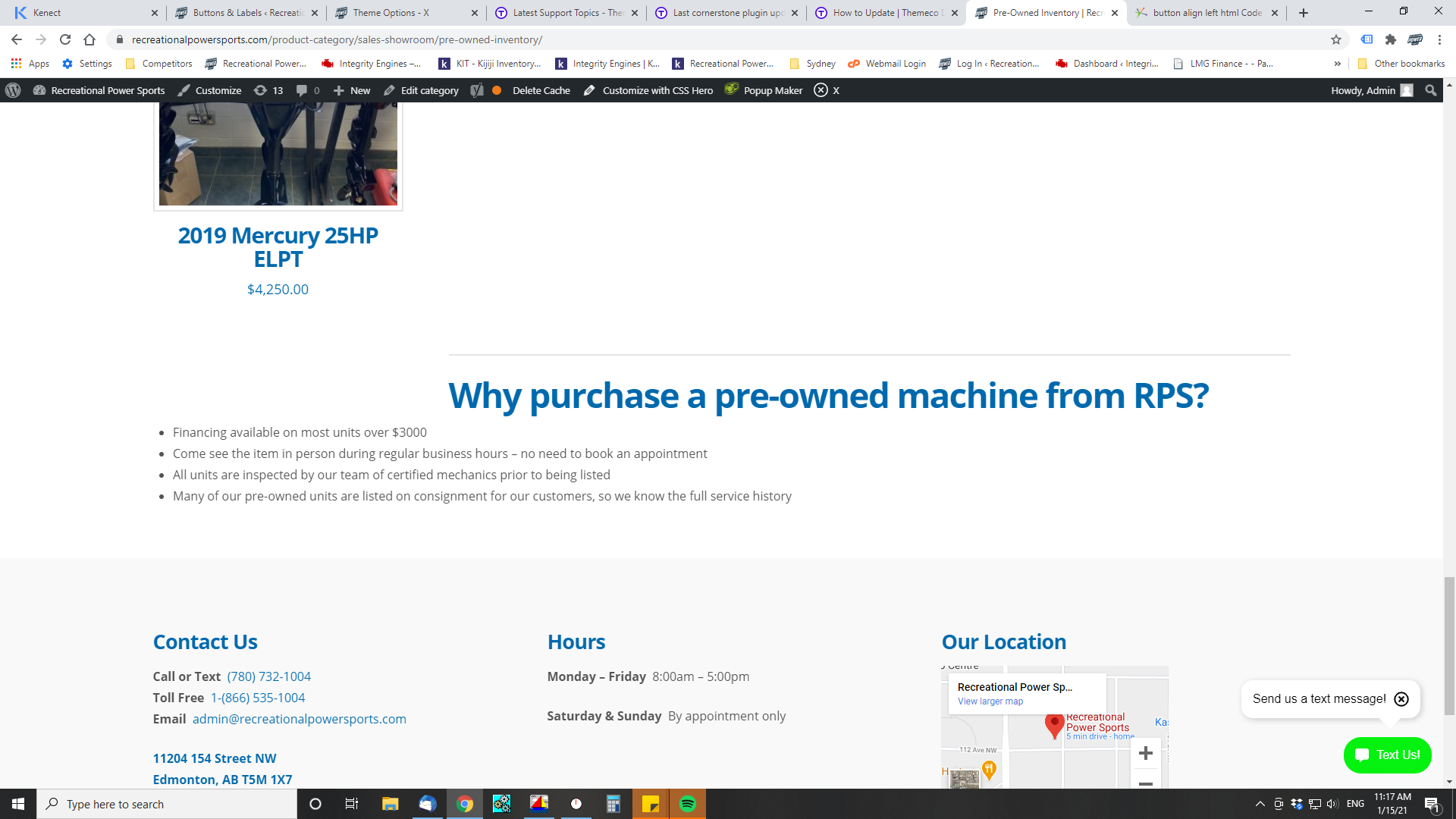Click Delete Cache in admin bar
Screen dimensions: 1456x819
[x=541, y=90]
